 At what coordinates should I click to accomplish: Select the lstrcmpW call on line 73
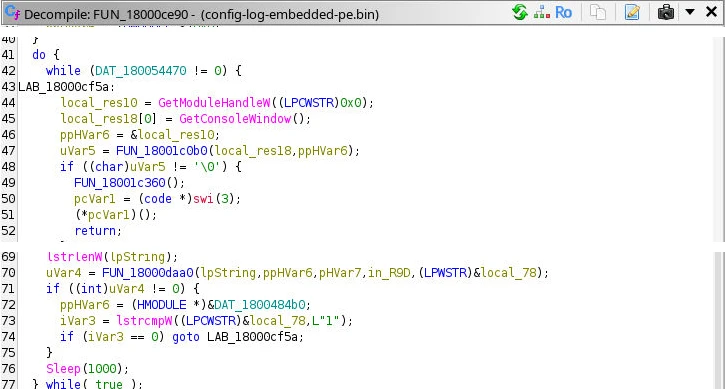point(144,321)
